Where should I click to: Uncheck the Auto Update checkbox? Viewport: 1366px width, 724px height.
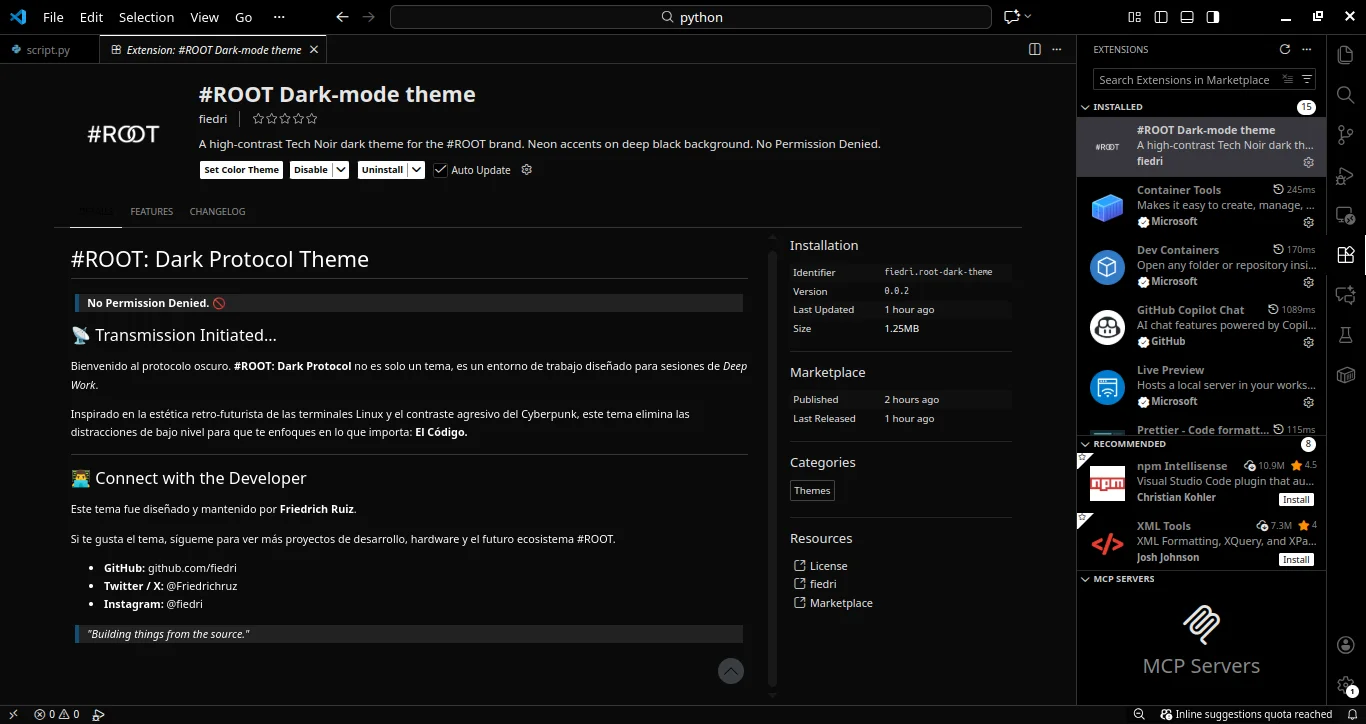pyautogui.click(x=440, y=170)
